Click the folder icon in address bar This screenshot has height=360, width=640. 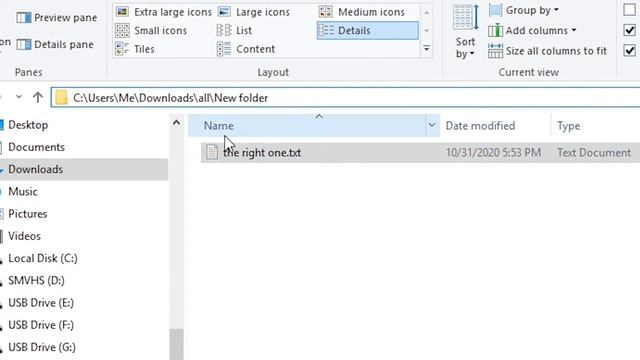point(61,98)
